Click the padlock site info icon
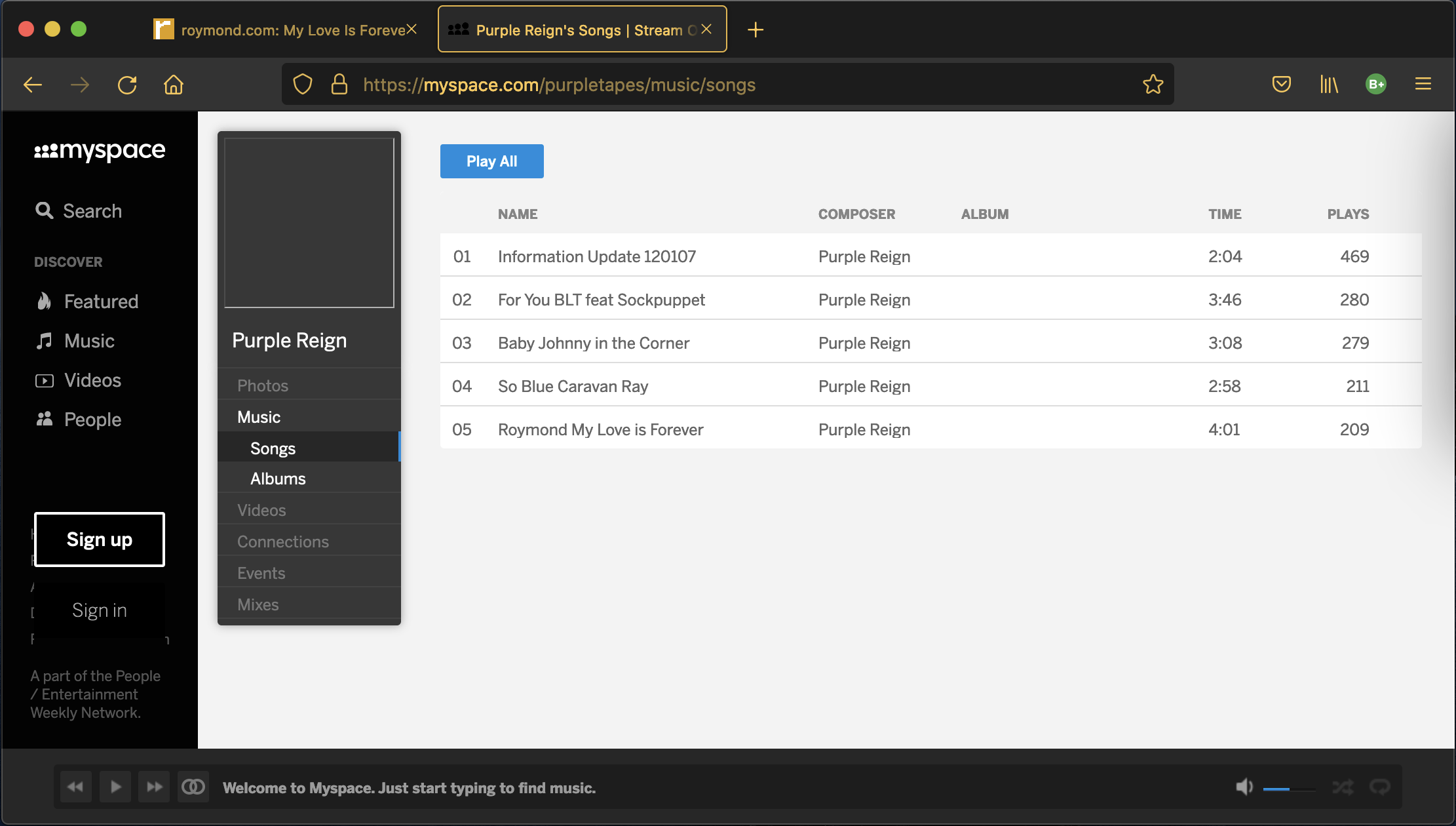 tap(339, 85)
